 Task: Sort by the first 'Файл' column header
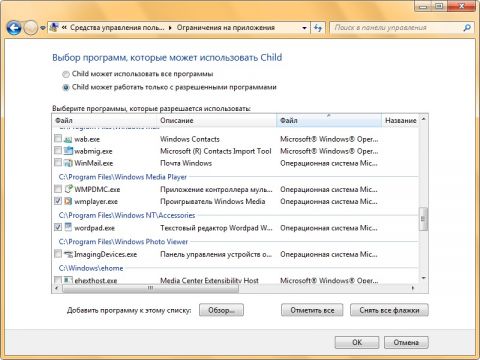pyautogui.click(x=105, y=120)
